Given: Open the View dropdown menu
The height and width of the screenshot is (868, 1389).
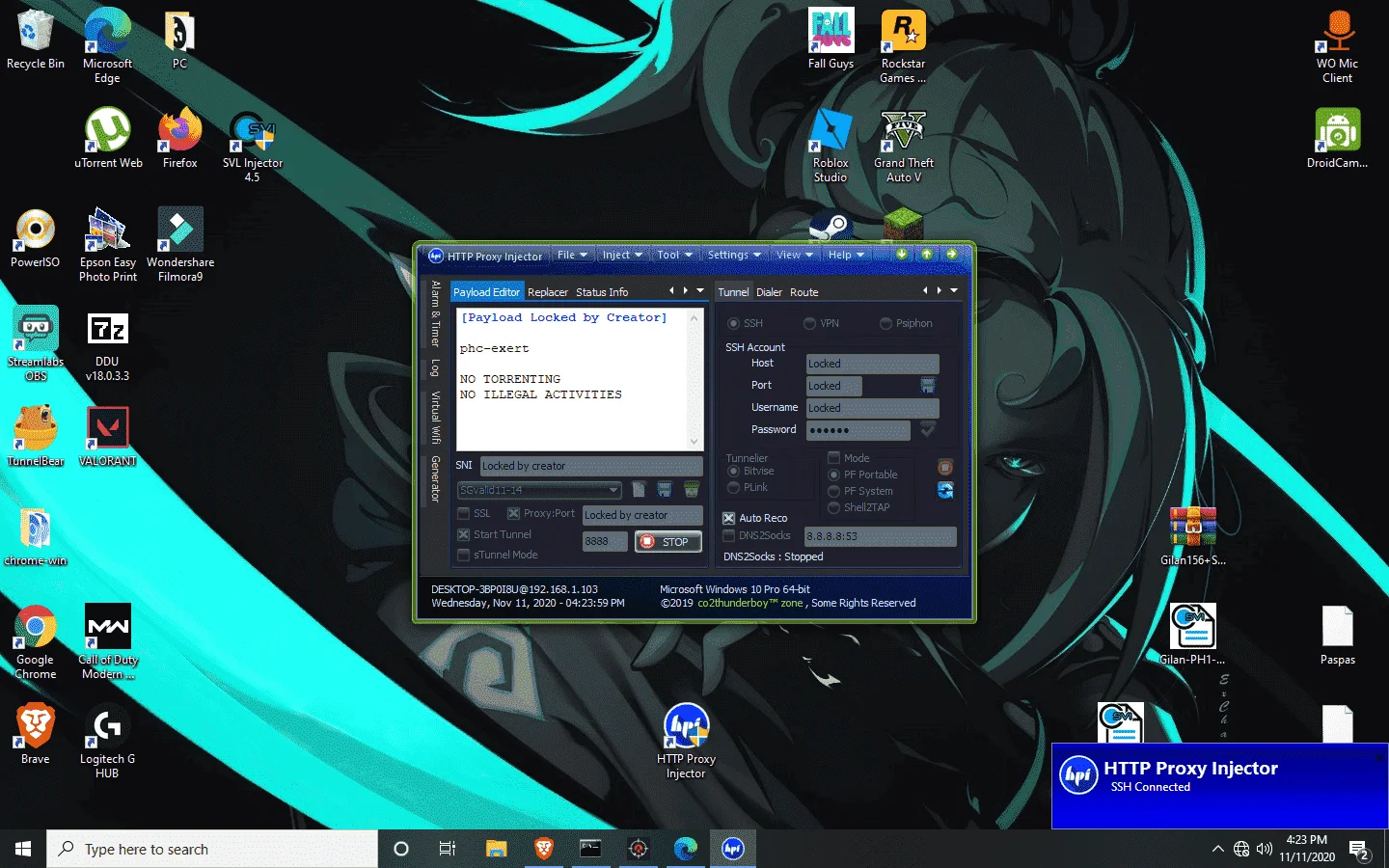Looking at the screenshot, I should (x=795, y=255).
